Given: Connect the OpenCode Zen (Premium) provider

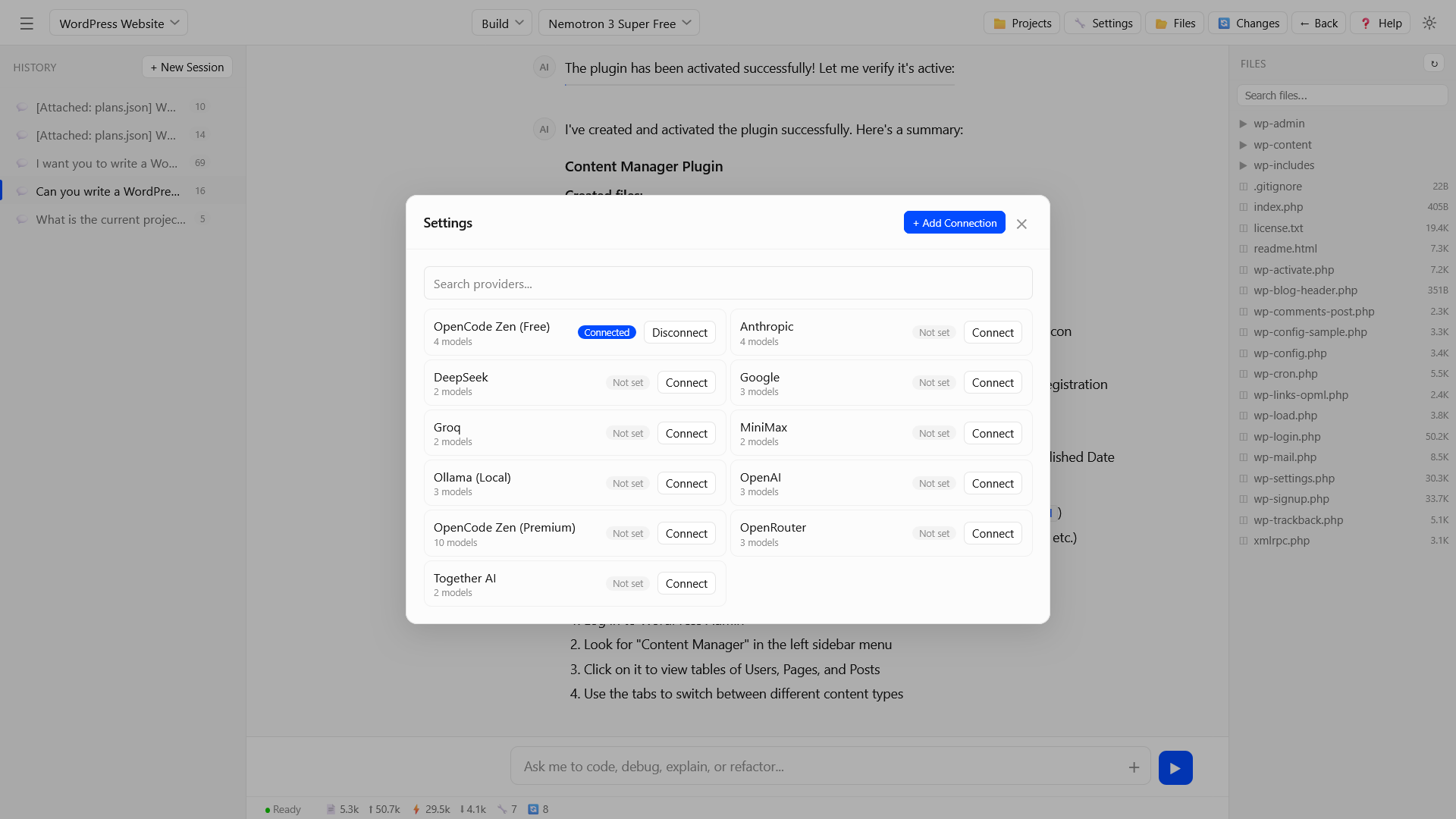Looking at the screenshot, I should pyautogui.click(x=686, y=533).
